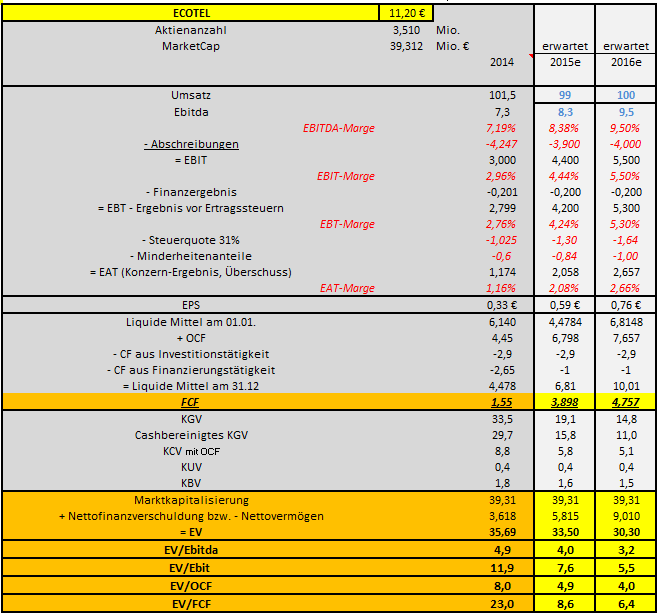Select the = EBIT row label
The width and height of the screenshot is (658, 615).
(x=191, y=160)
